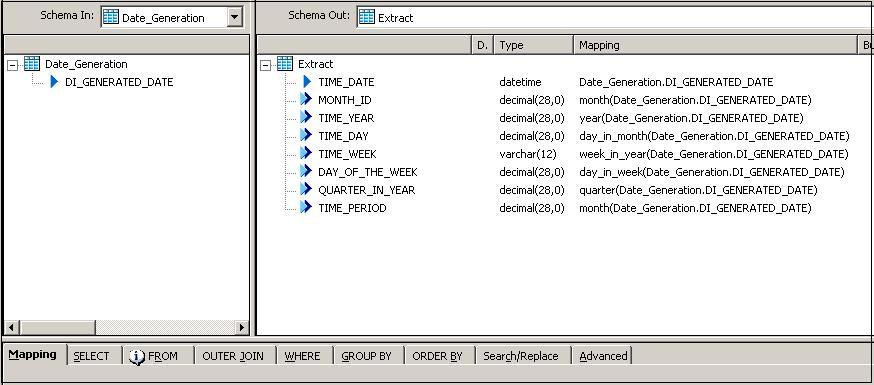Click the Schema In Date_Generation combo box

[x=172, y=17]
